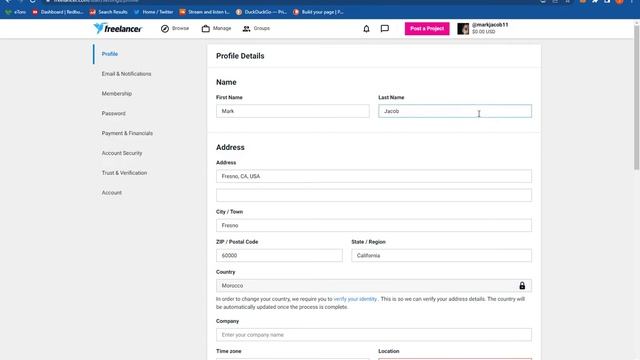Click the lock icon in Country field
Viewport: 640px width, 360px height.
(x=522, y=286)
